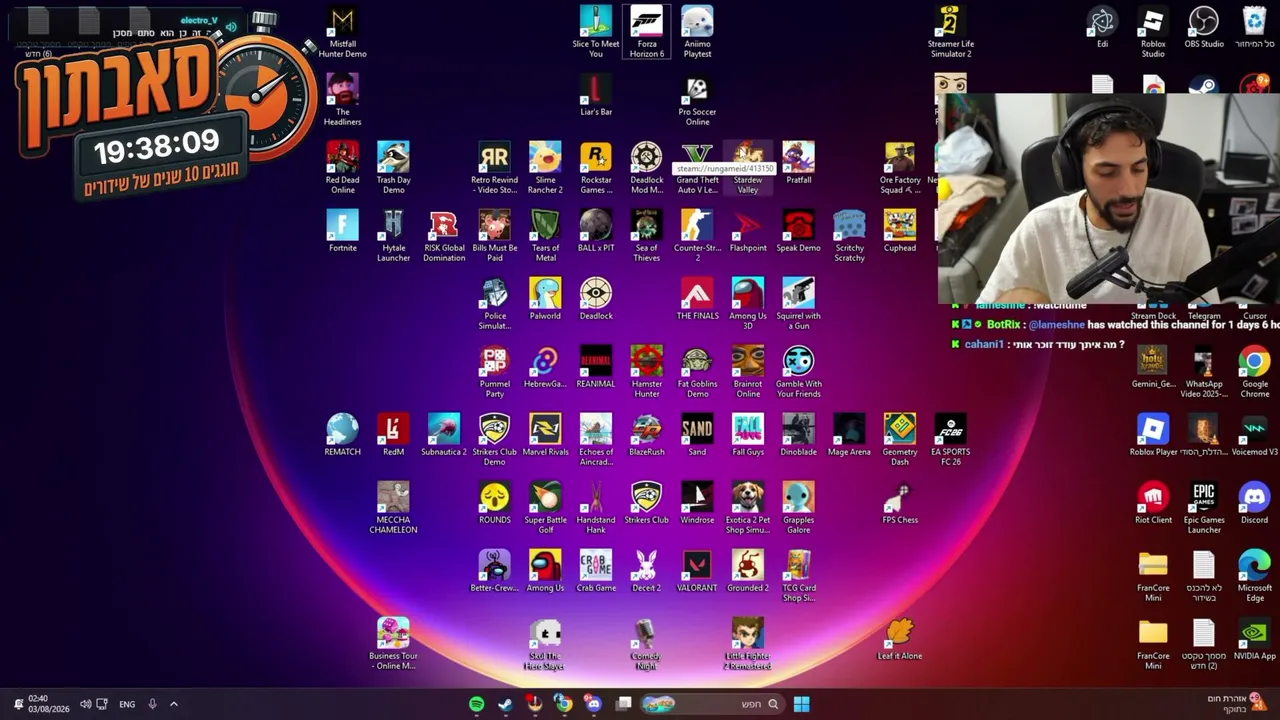Open the Forza Horizon 6 desktop shortcut

pos(646,32)
